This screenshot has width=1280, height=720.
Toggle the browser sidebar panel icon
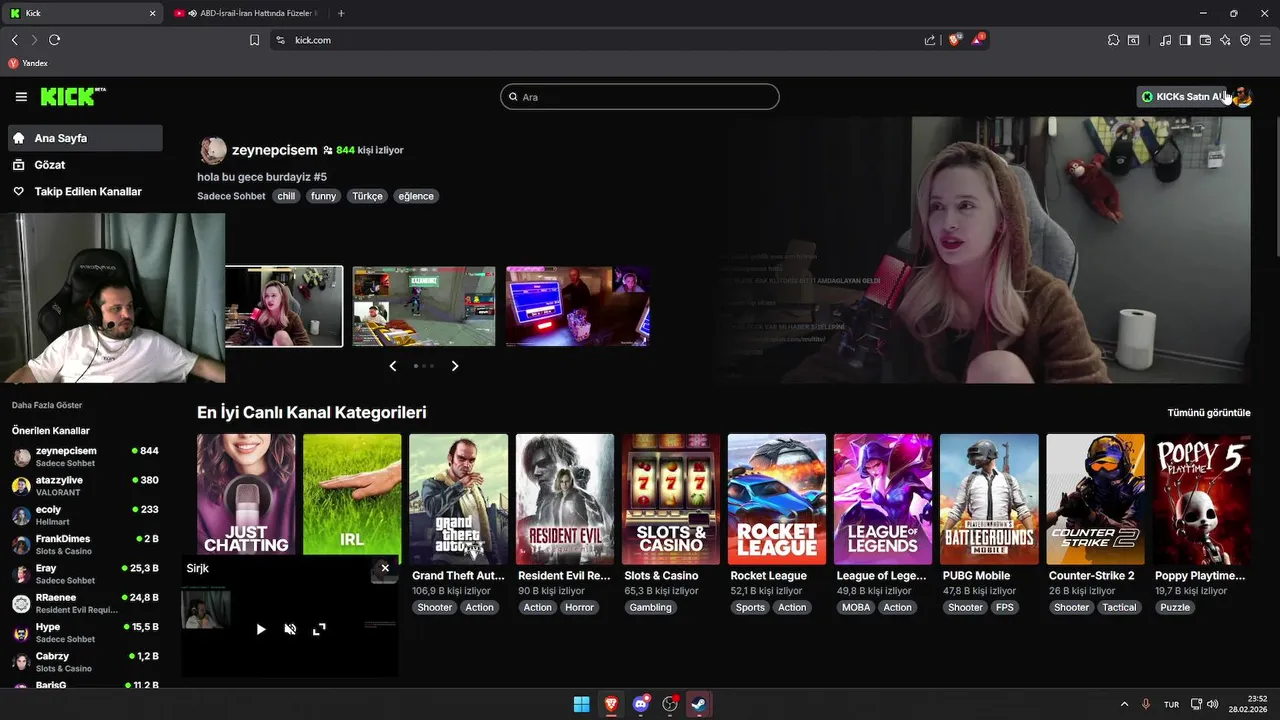click(x=1185, y=40)
